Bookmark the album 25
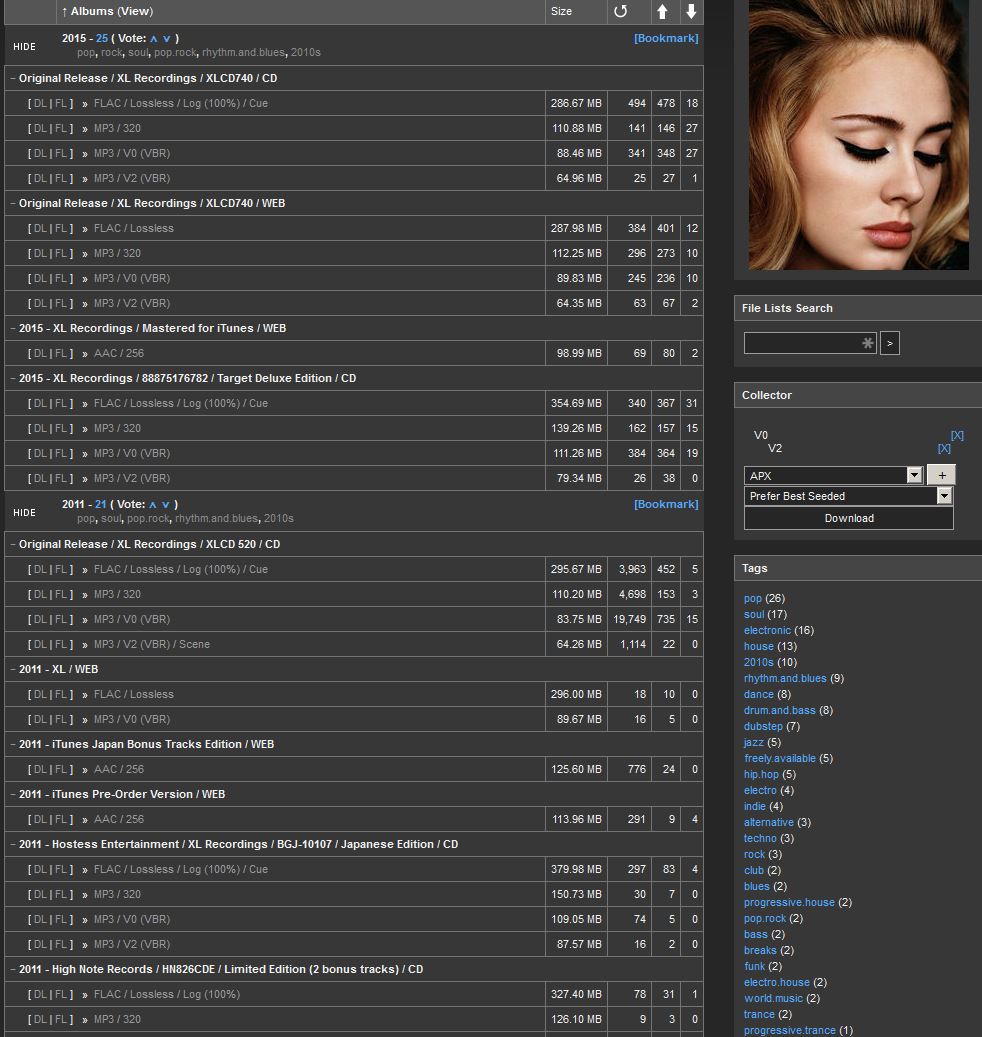This screenshot has height=1037, width=982. click(x=666, y=38)
